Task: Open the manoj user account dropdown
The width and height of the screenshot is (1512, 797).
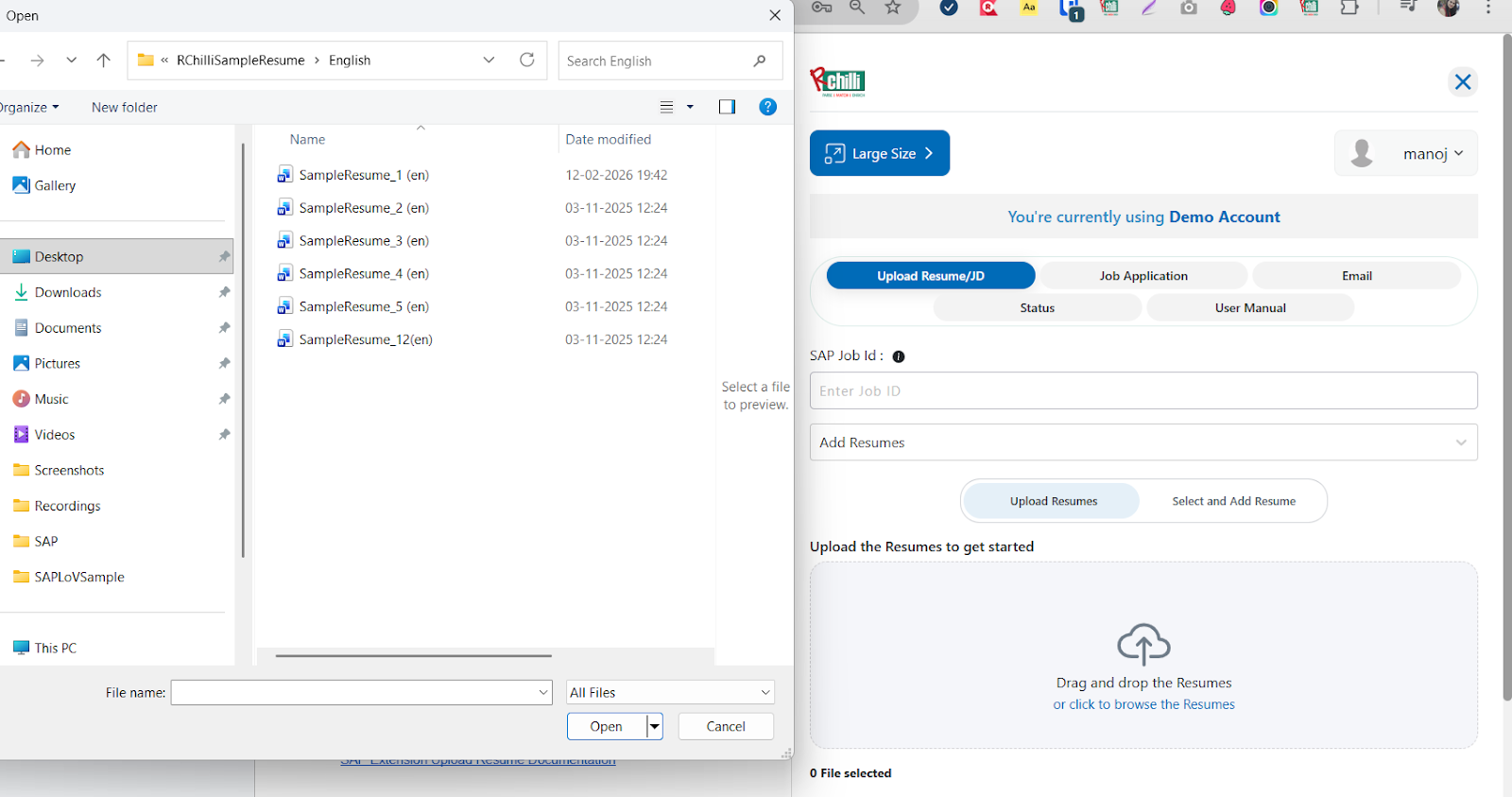Action: 1406,153
